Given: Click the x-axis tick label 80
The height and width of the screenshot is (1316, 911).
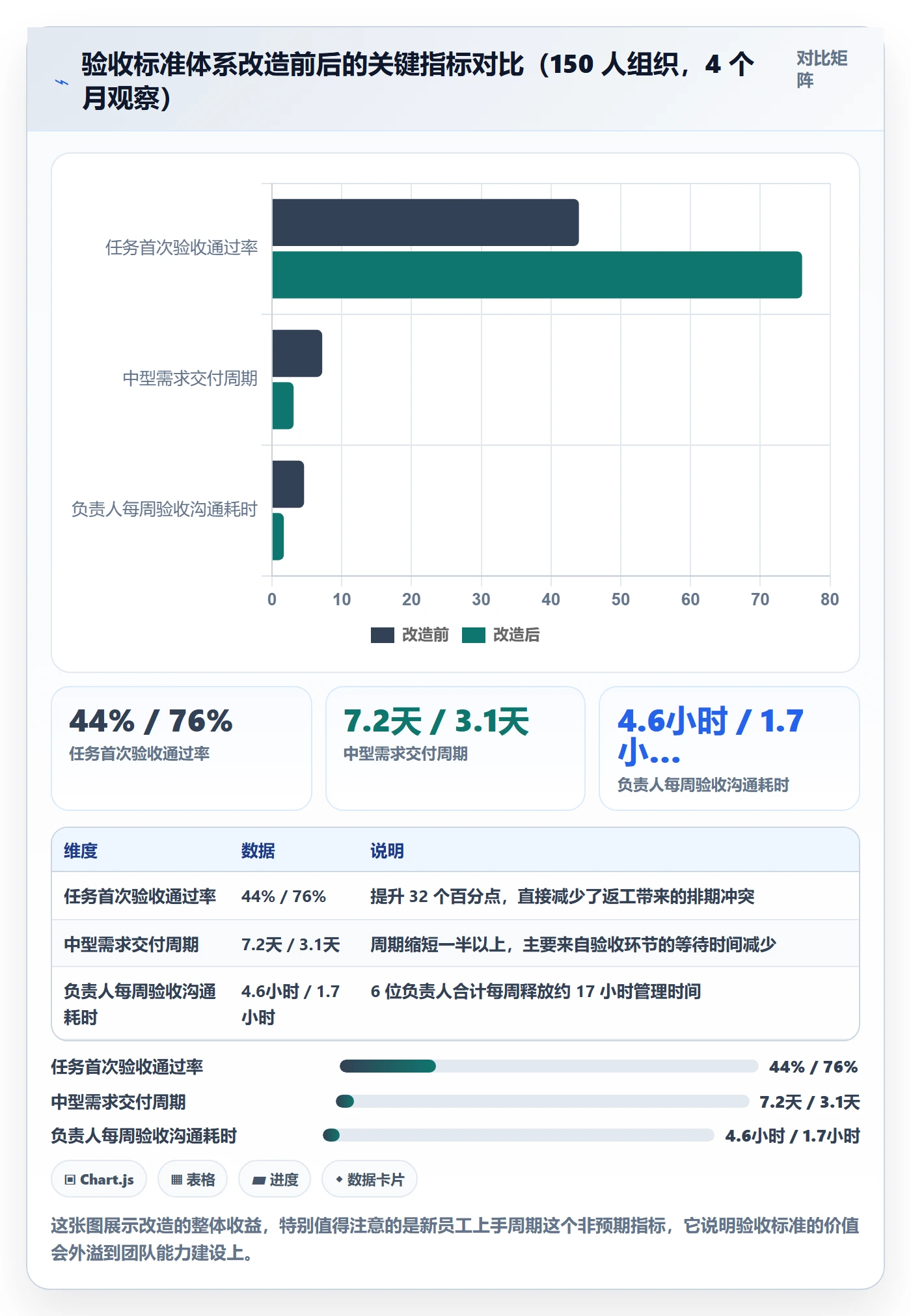Looking at the screenshot, I should [830, 599].
